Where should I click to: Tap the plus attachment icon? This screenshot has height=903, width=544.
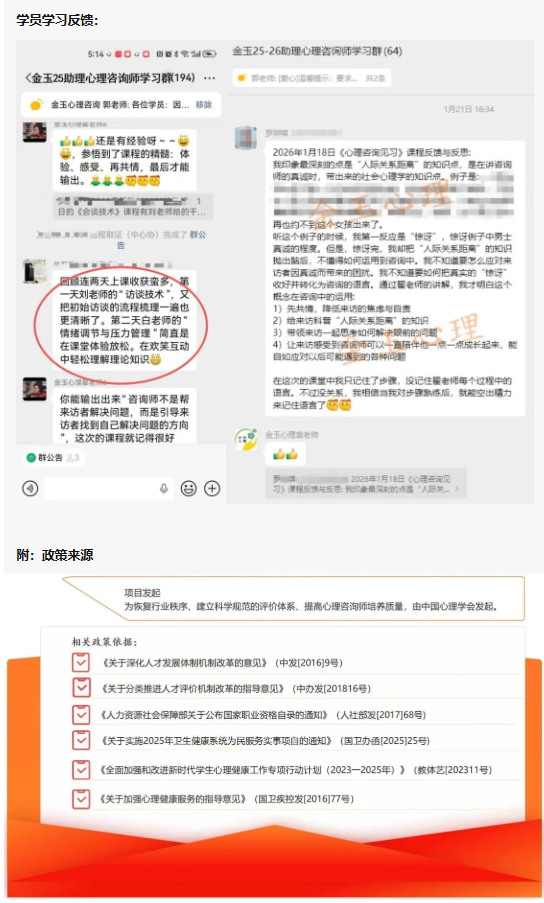click(212, 488)
